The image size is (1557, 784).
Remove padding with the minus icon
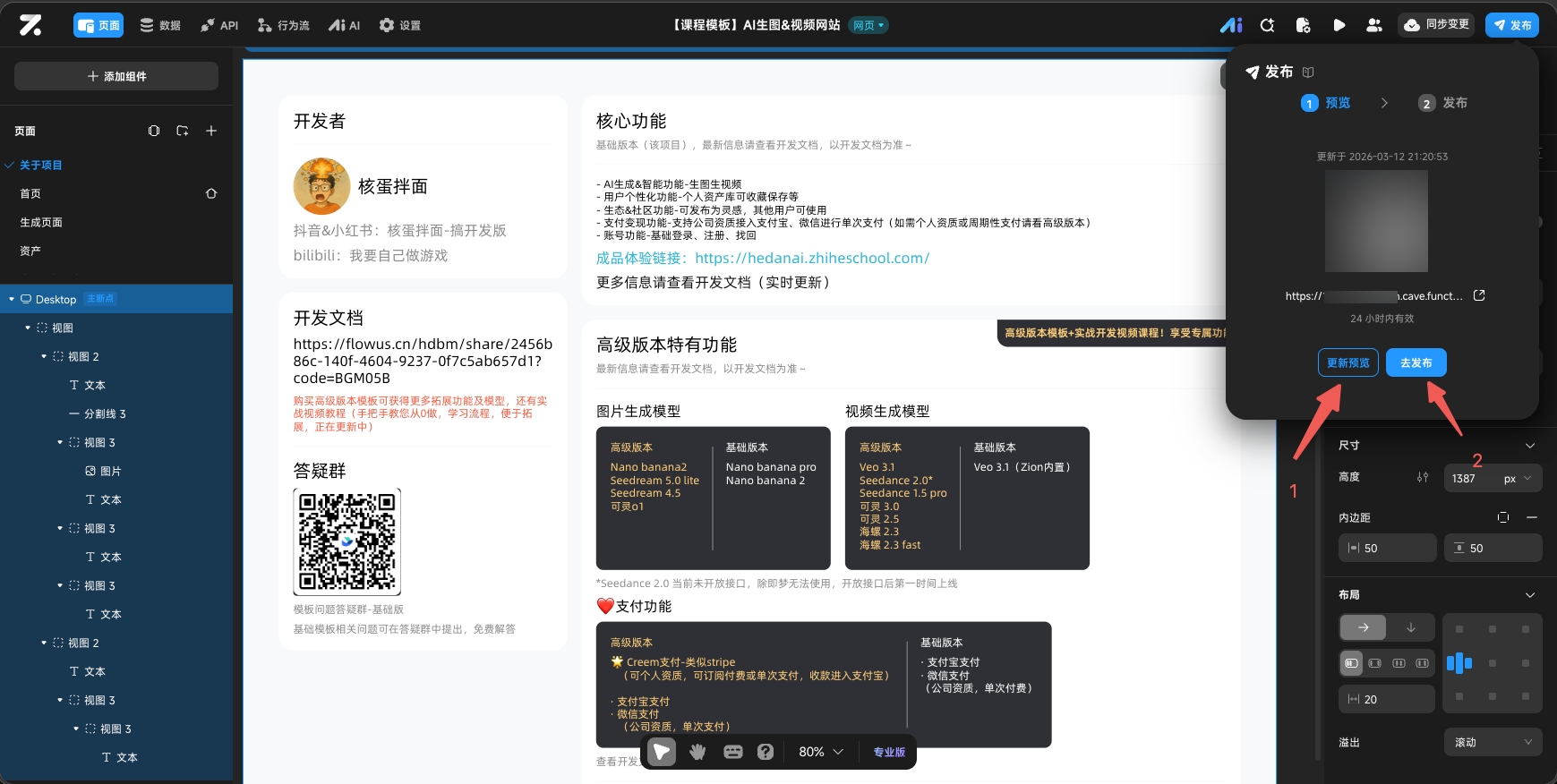tap(1532, 517)
